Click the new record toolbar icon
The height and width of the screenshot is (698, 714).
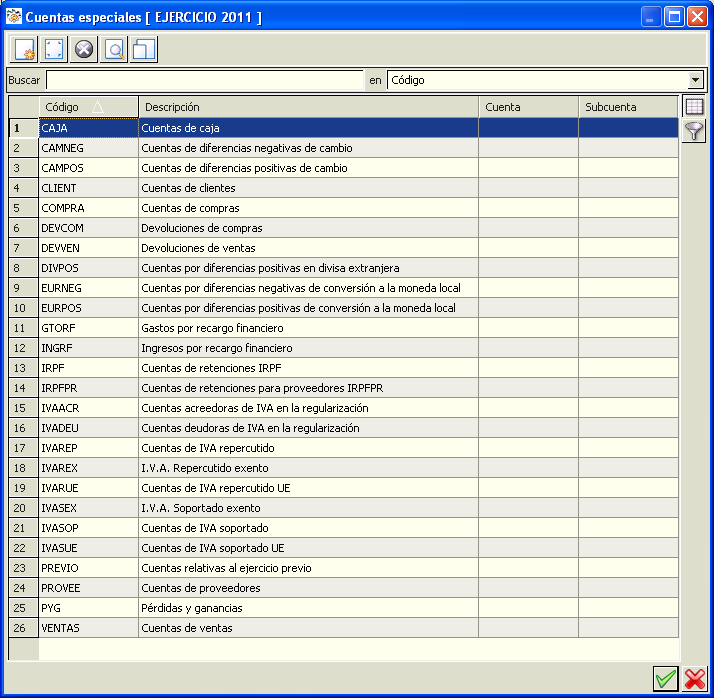pos(24,49)
